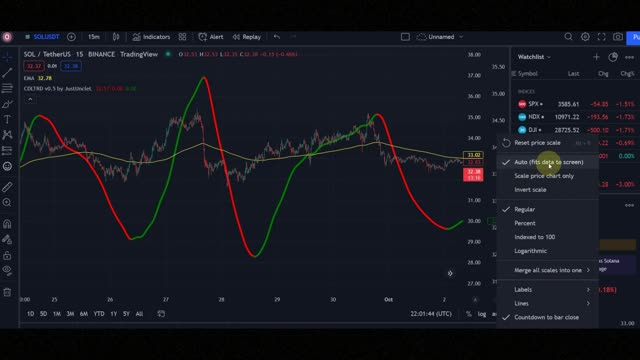Image resolution: width=640 pixels, height=360 pixels.
Task: Set chart range to YTD
Action: tap(99, 314)
